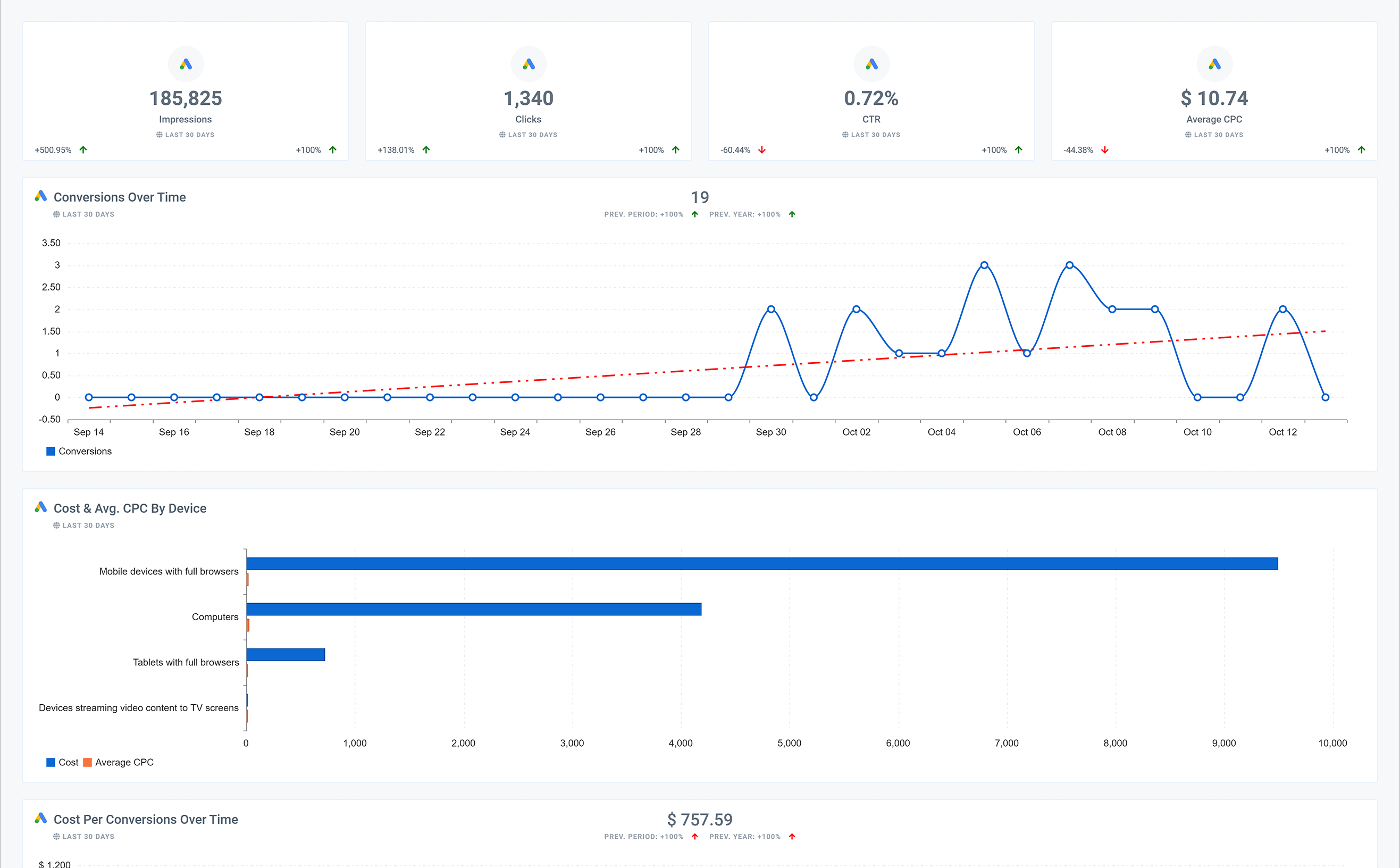Viewport: 1400px width, 868px height.
Task: Click green arrow after Conversions PREV. PERIOD: +100%
Action: (x=695, y=214)
